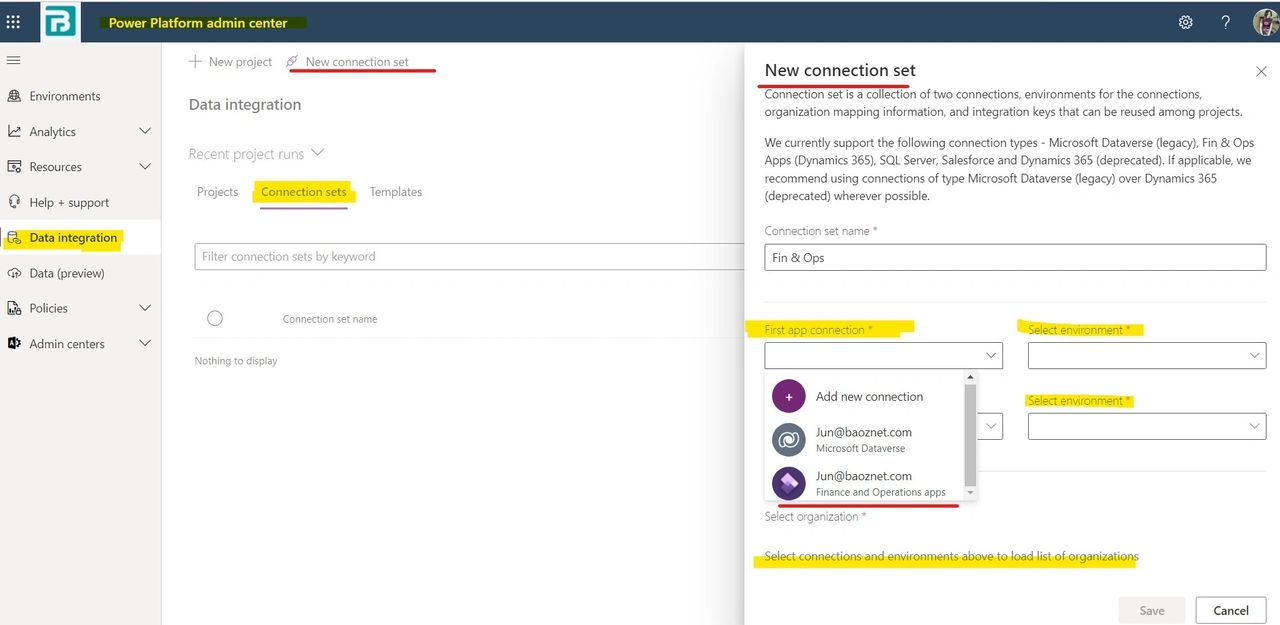Screen dimensions: 1280x625
Task: Select the connection set list header checkbox
Action: tap(215, 318)
